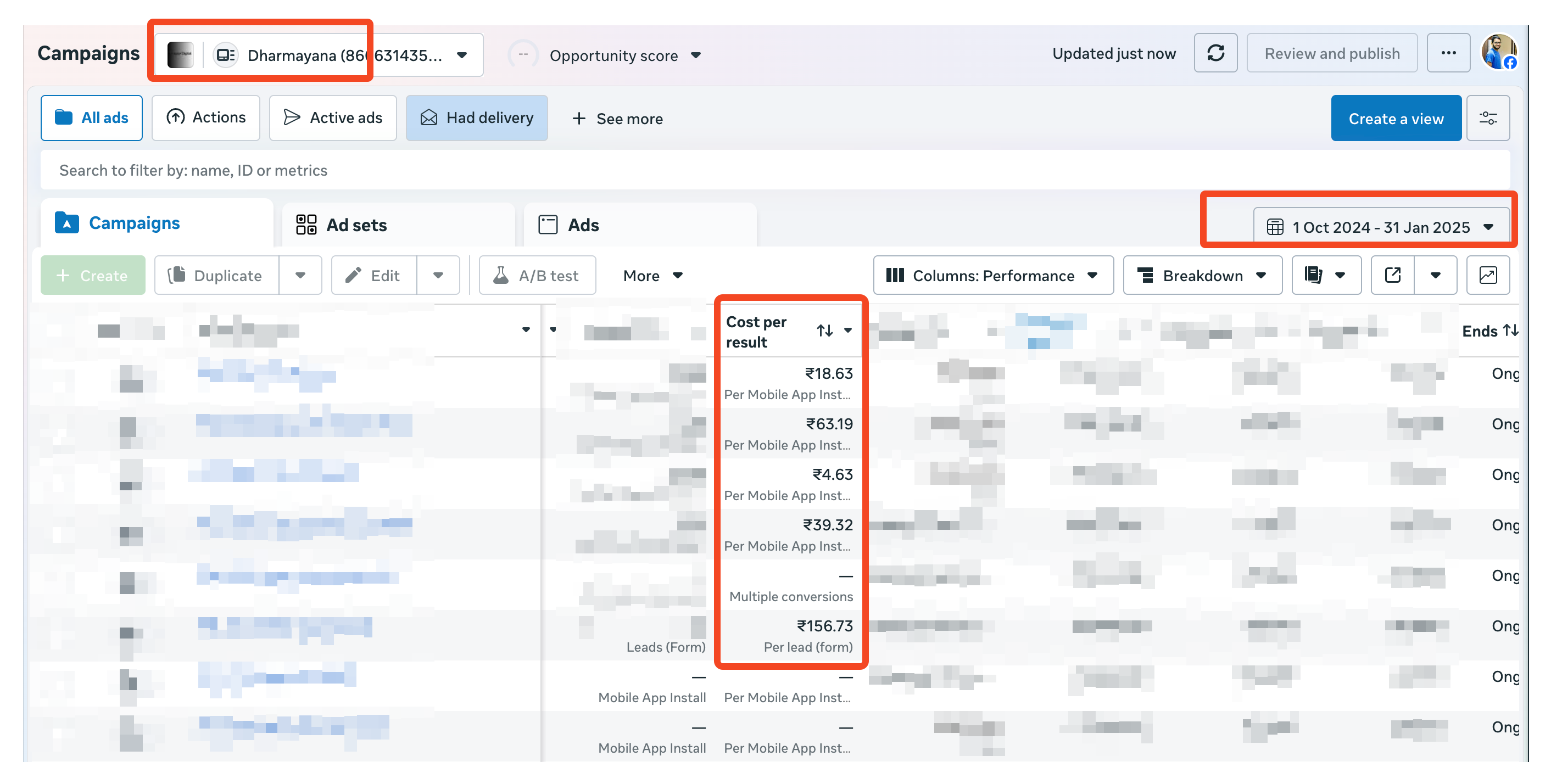This screenshot has width=1551, height=784.
Task: Click the Multiple conversions cell
Action: pyautogui.click(x=790, y=597)
